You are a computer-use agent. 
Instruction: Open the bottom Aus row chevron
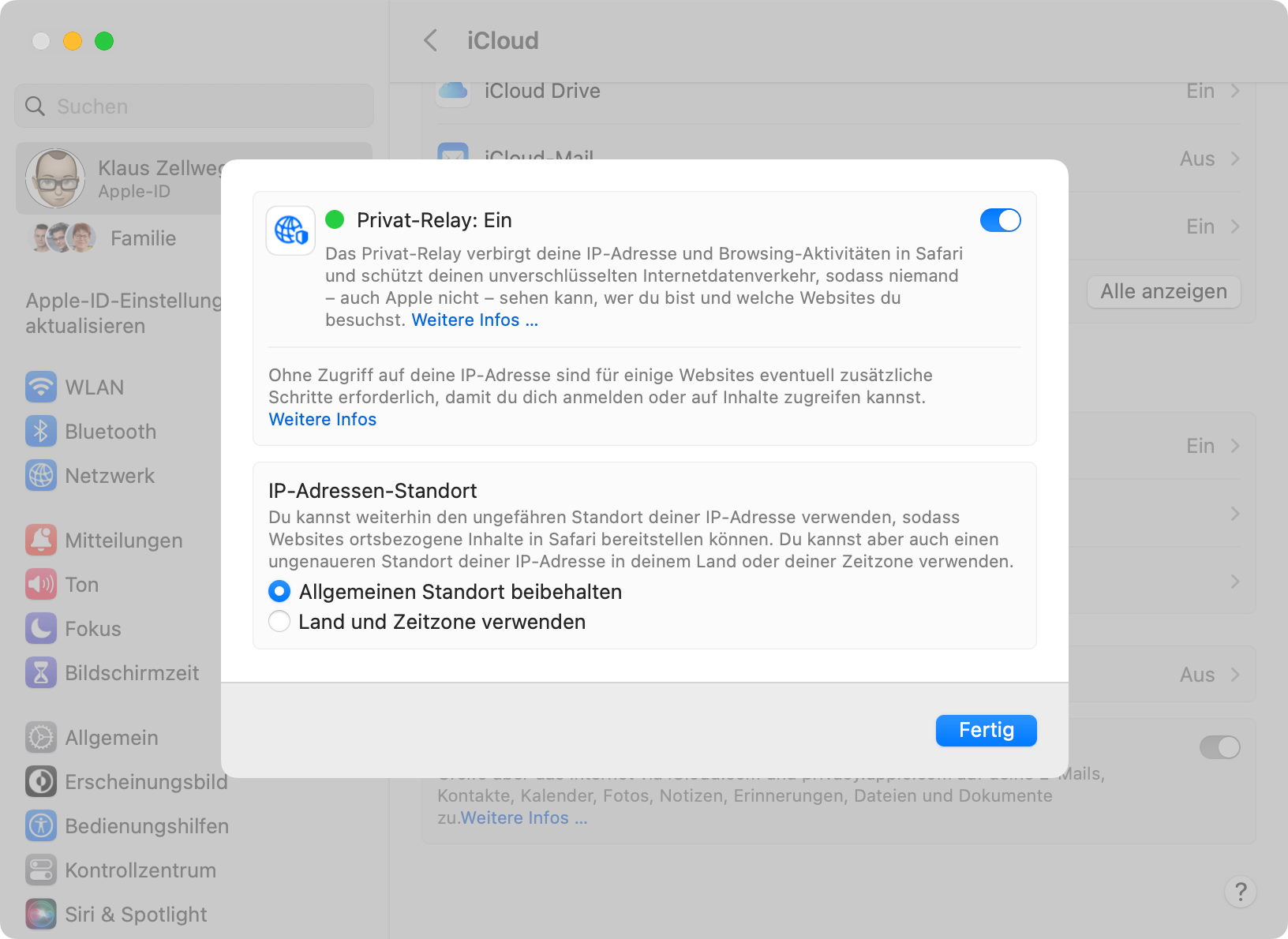(x=1235, y=675)
